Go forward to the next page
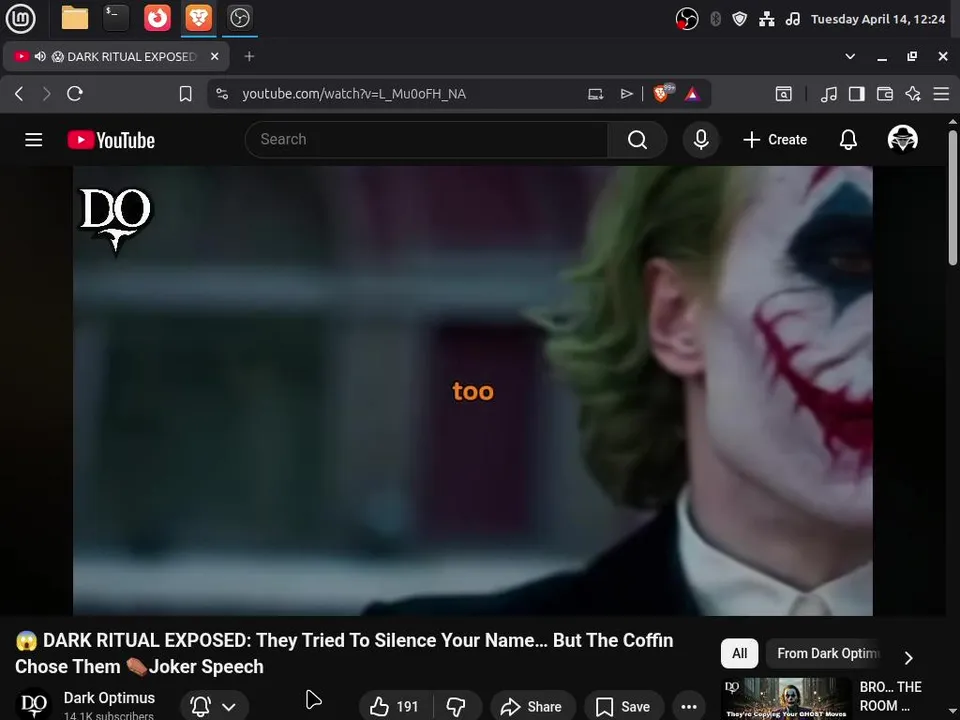 pos(47,94)
